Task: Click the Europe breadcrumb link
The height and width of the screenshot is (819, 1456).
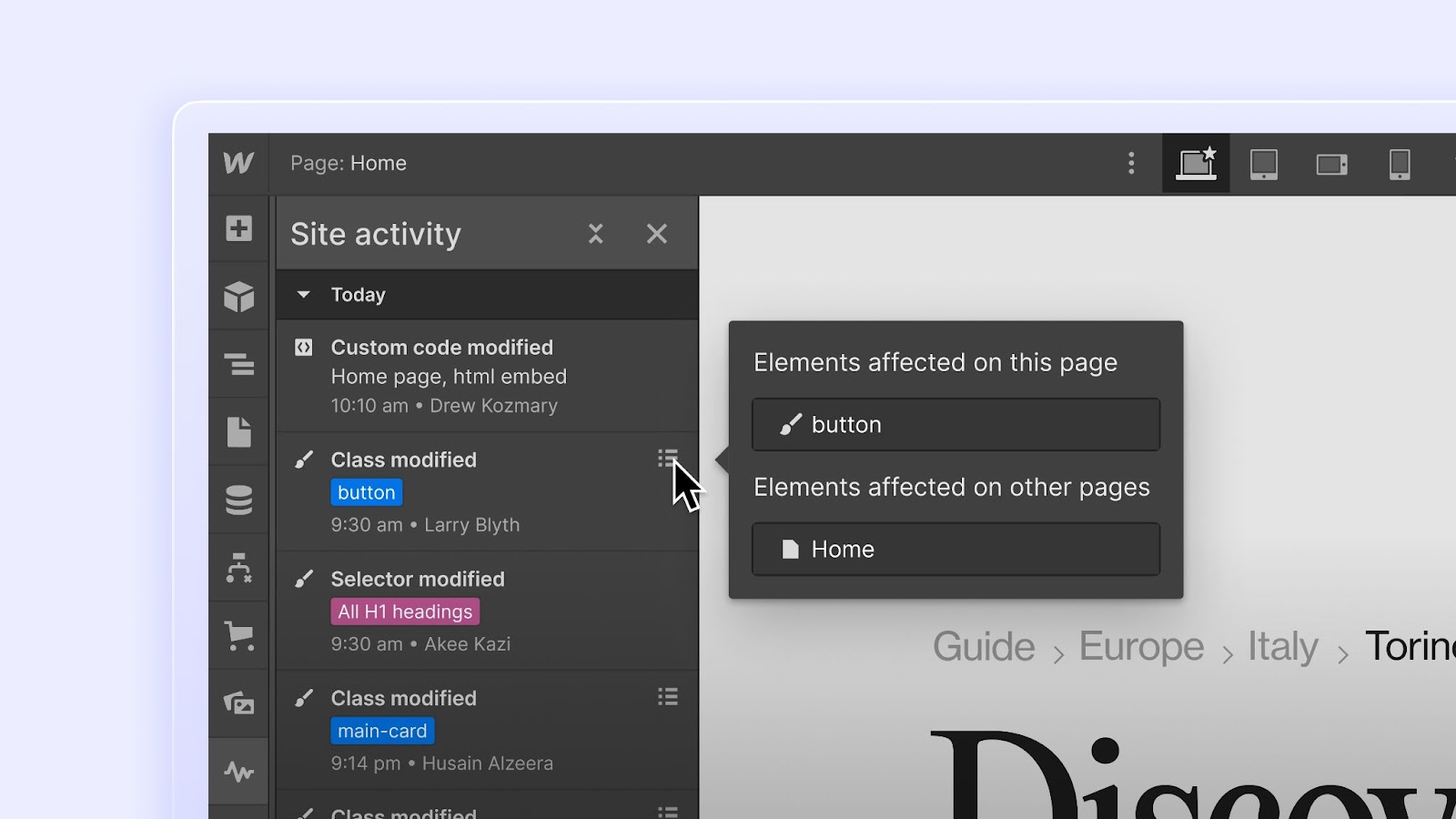Action: point(1141,647)
